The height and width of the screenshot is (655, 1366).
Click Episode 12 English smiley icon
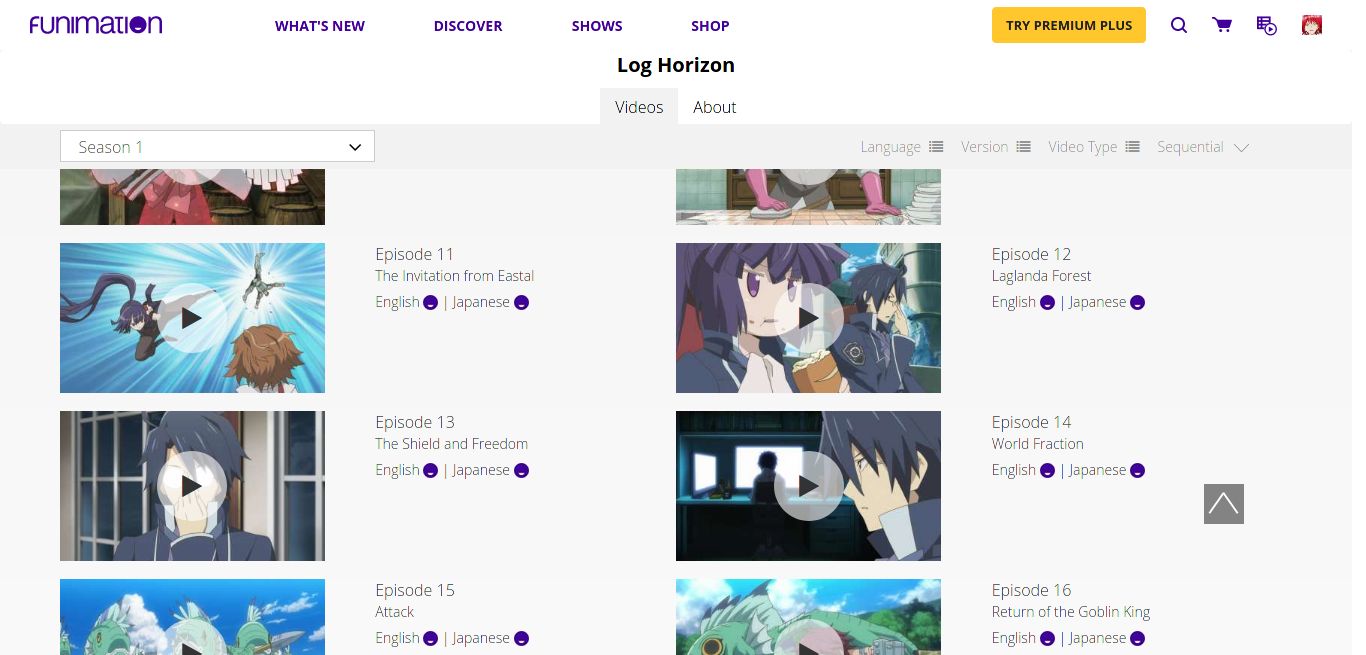tap(1047, 303)
